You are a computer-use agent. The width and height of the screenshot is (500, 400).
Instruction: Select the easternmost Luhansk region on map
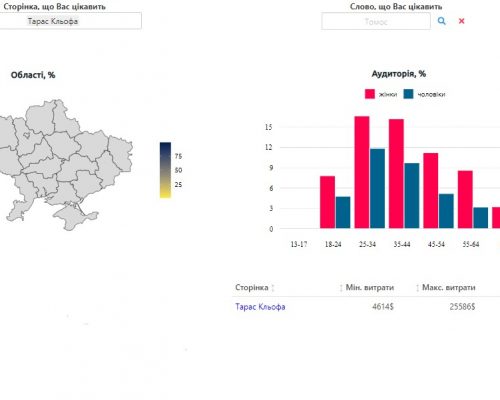click(x=121, y=154)
